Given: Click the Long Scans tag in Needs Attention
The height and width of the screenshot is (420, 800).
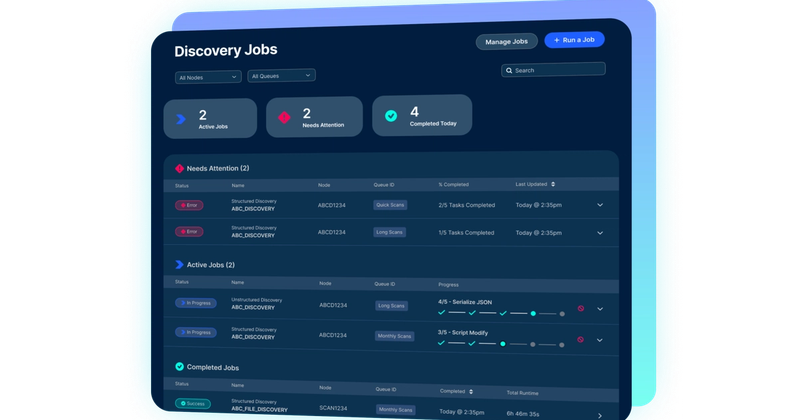Looking at the screenshot, I should click(389, 232).
